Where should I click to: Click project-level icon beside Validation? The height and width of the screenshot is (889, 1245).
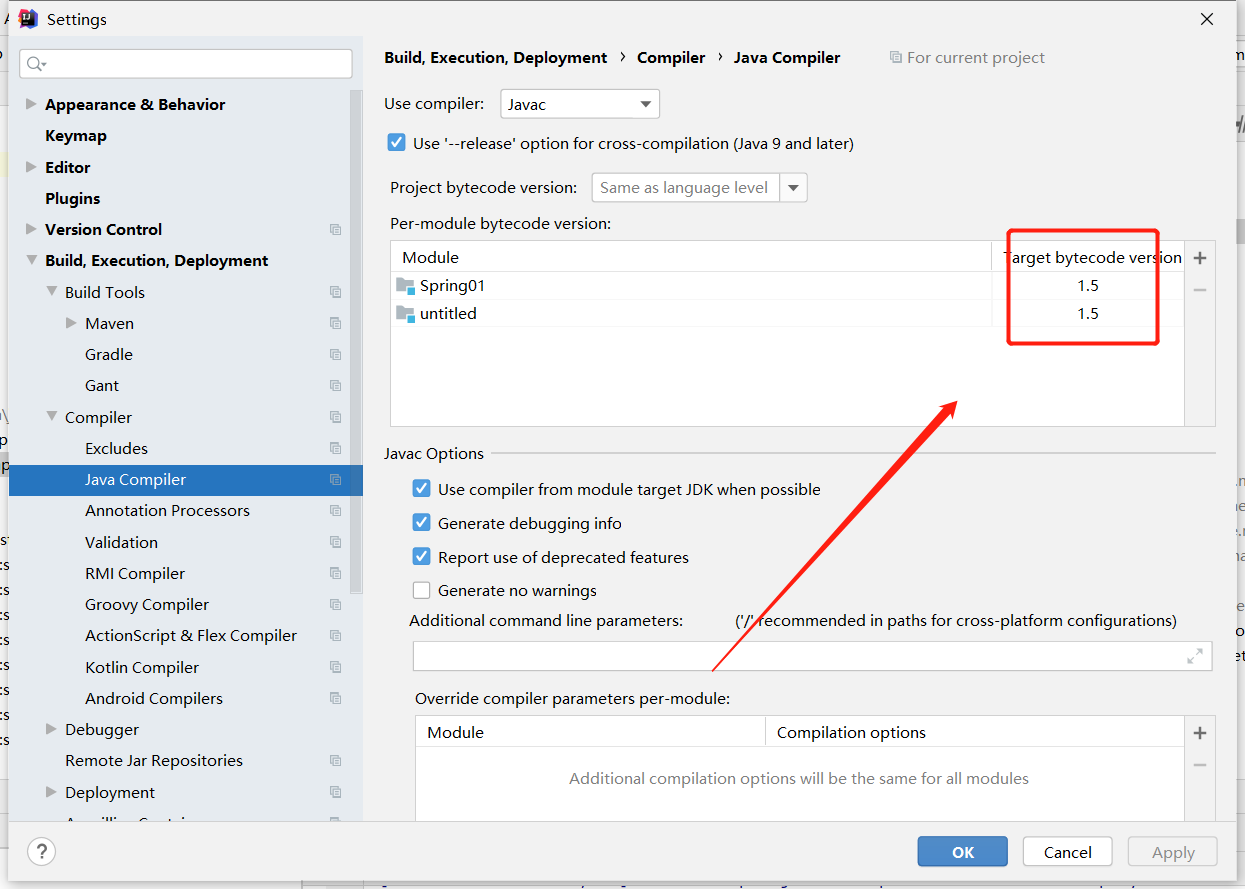tap(336, 542)
